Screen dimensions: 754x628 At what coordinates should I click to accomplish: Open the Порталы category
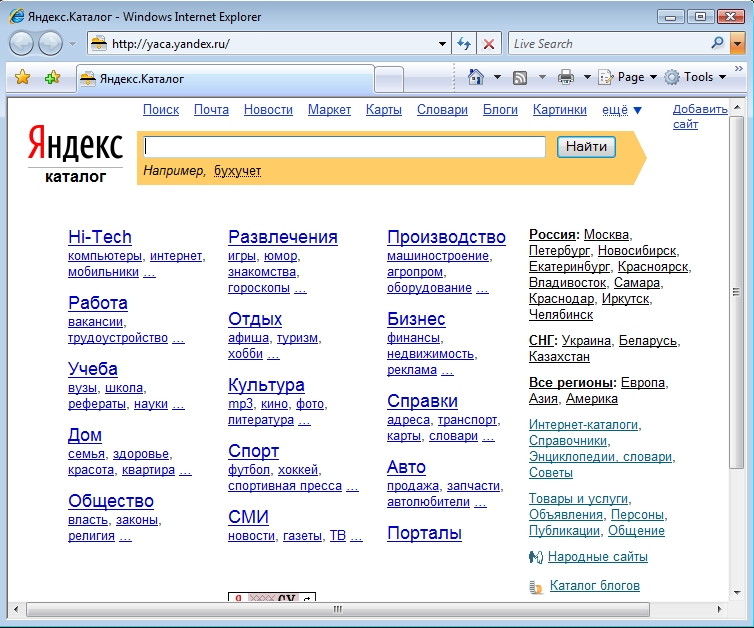click(x=425, y=533)
